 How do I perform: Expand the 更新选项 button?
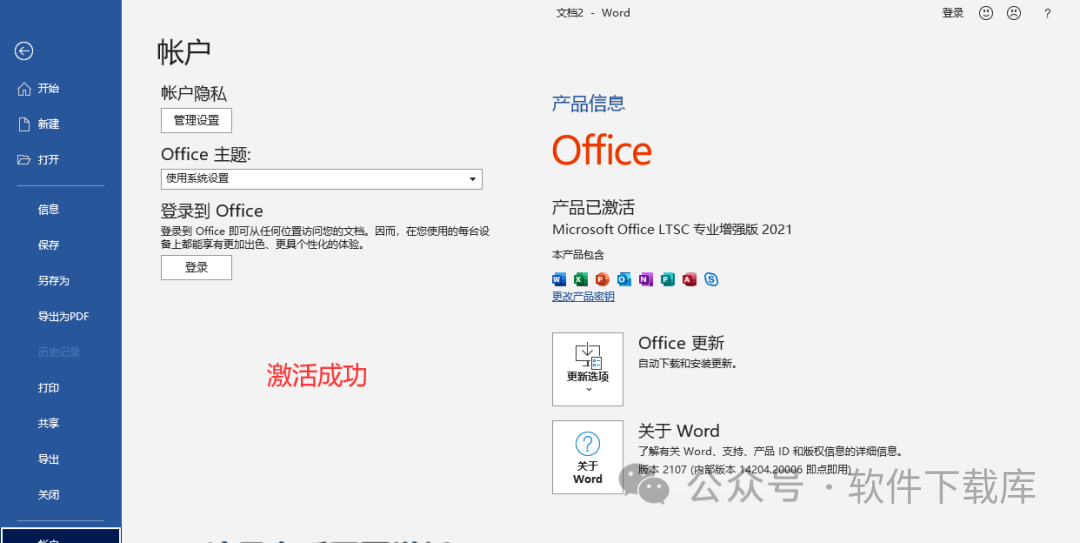coord(588,369)
